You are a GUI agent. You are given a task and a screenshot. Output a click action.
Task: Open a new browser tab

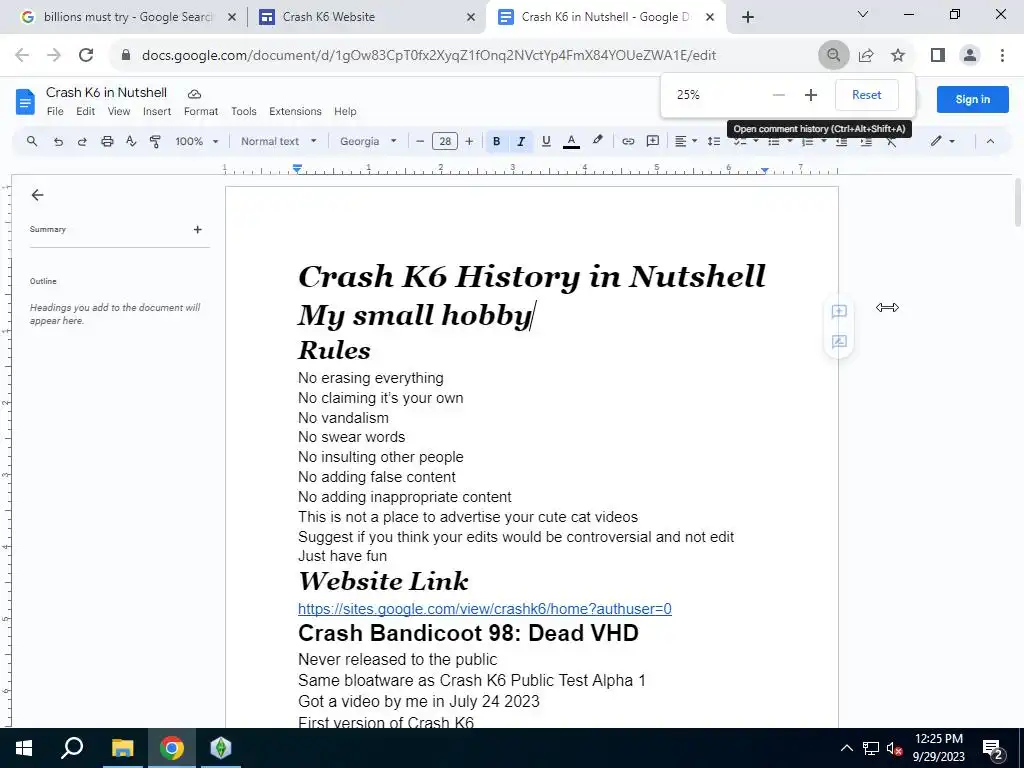[748, 18]
